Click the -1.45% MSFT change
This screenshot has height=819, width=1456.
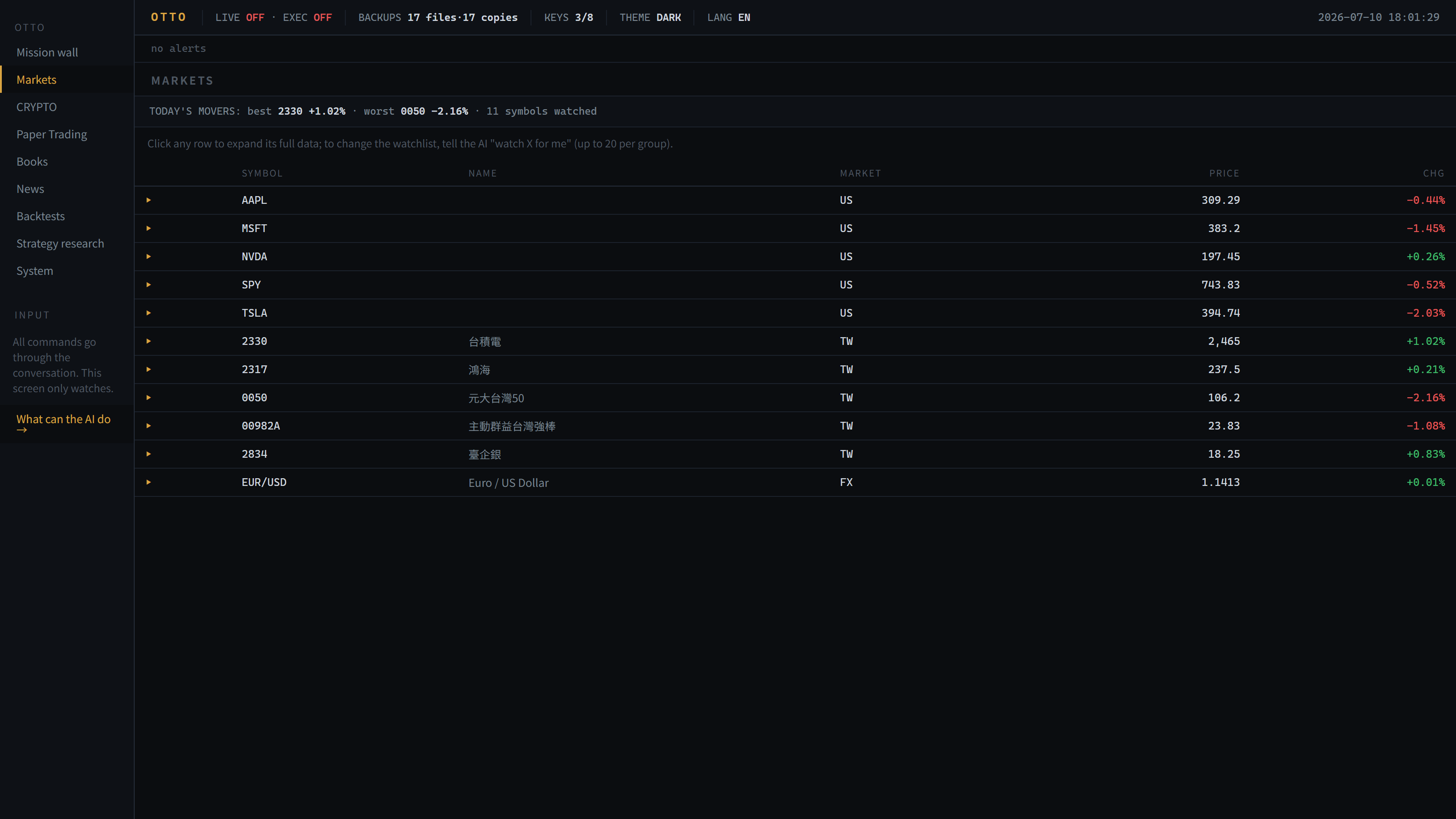[1426, 228]
